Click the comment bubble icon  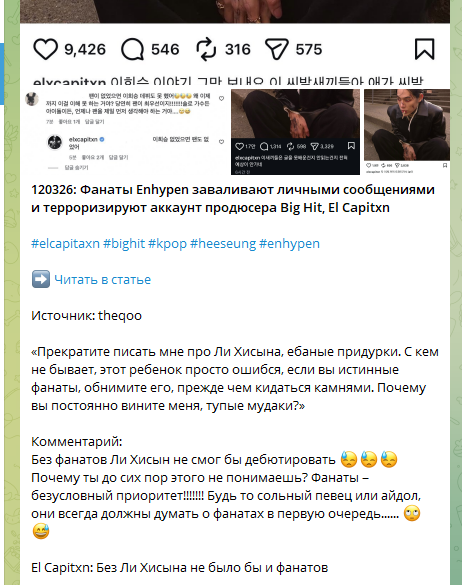click(132, 49)
